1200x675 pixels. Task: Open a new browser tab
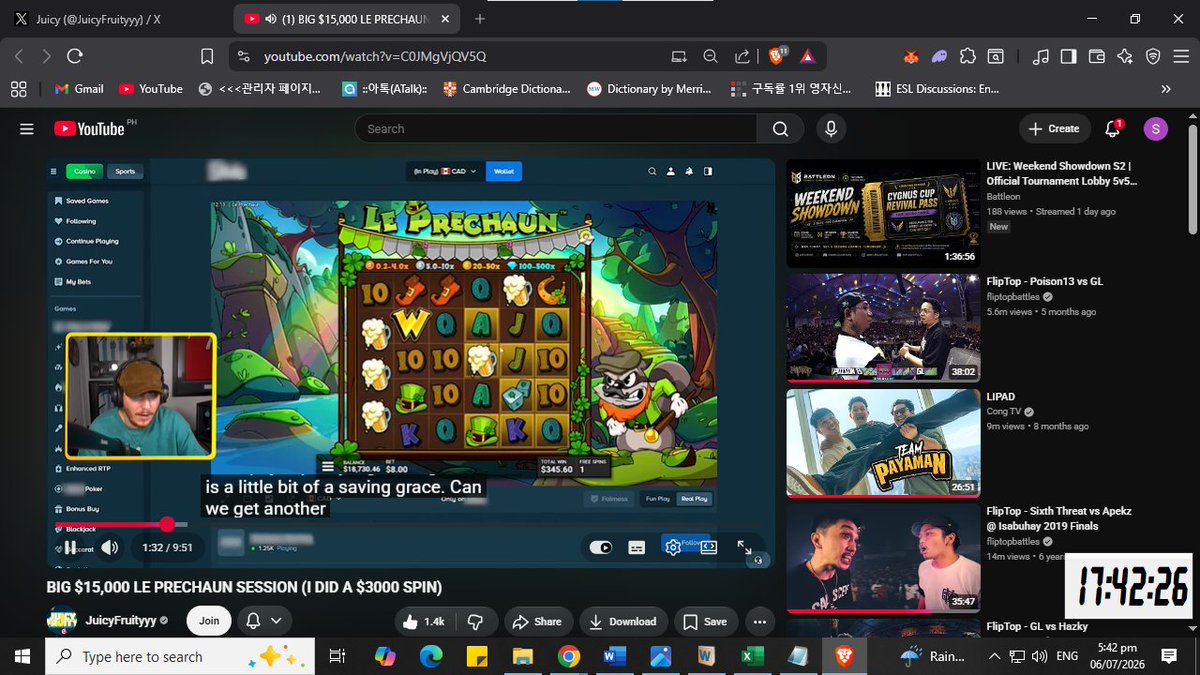pyautogui.click(x=480, y=19)
